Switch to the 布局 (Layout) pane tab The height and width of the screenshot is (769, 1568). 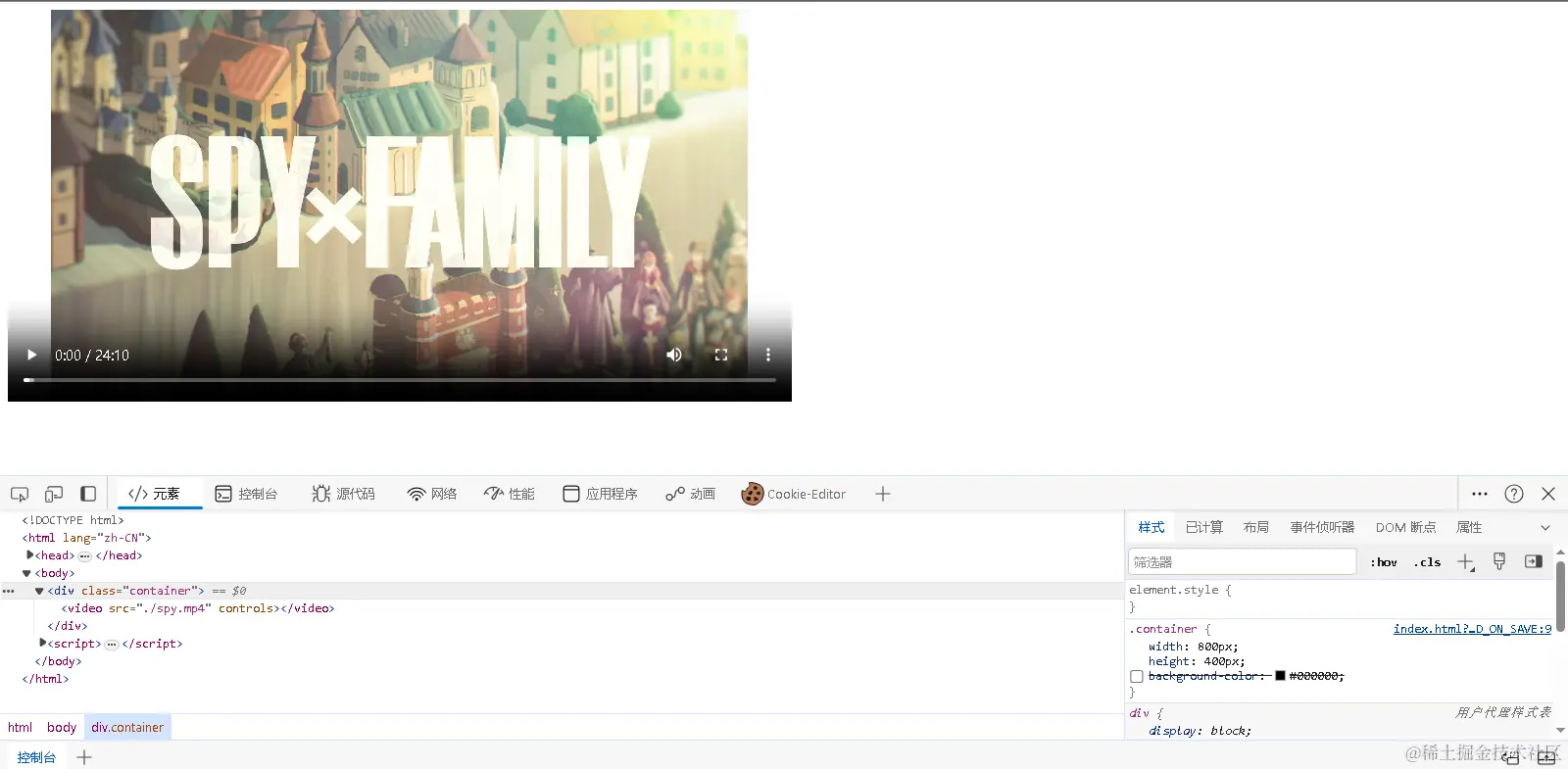[1256, 527]
